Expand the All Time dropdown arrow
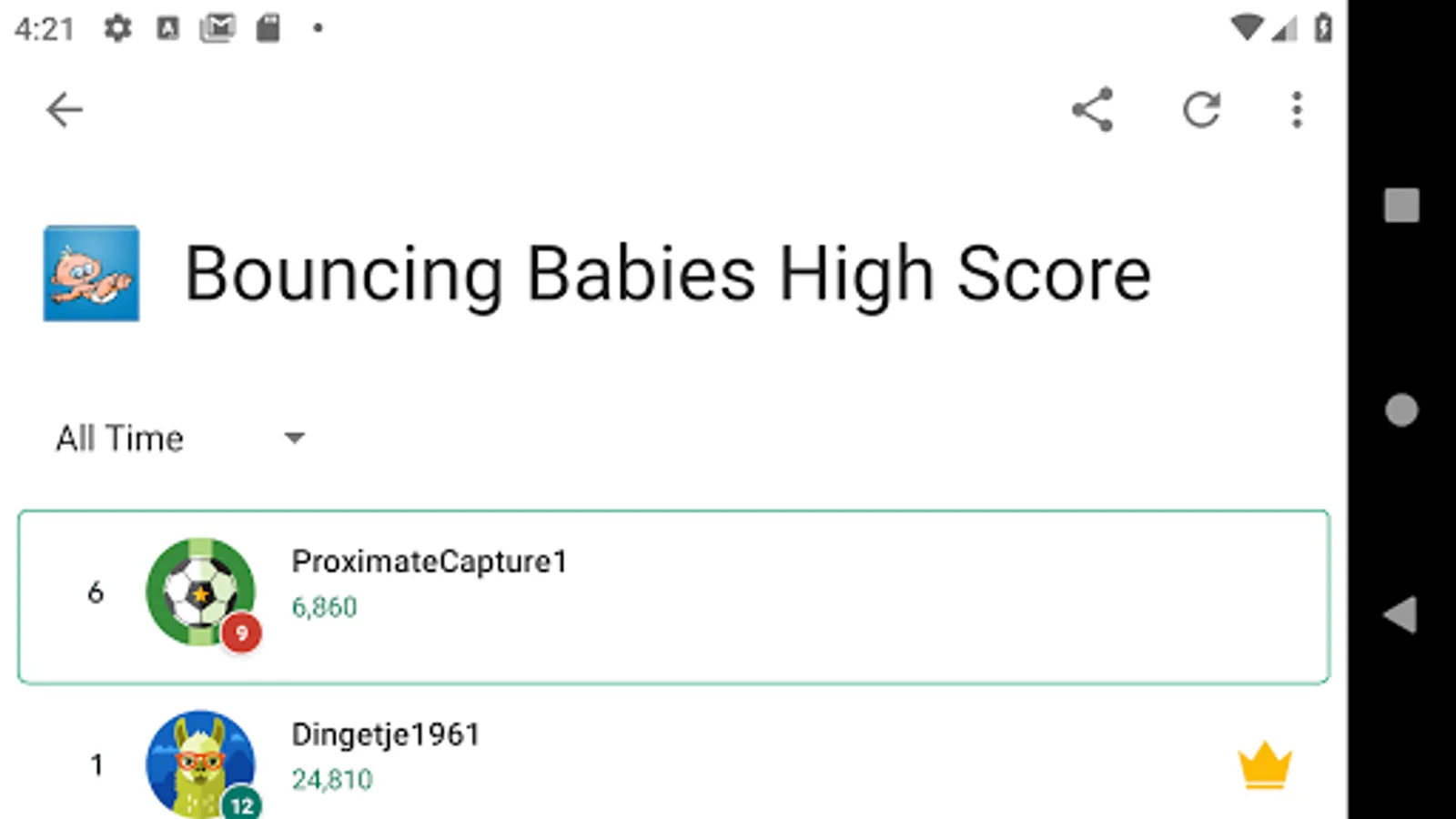The width and height of the screenshot is (1456, 819). (x=294, y=439)
